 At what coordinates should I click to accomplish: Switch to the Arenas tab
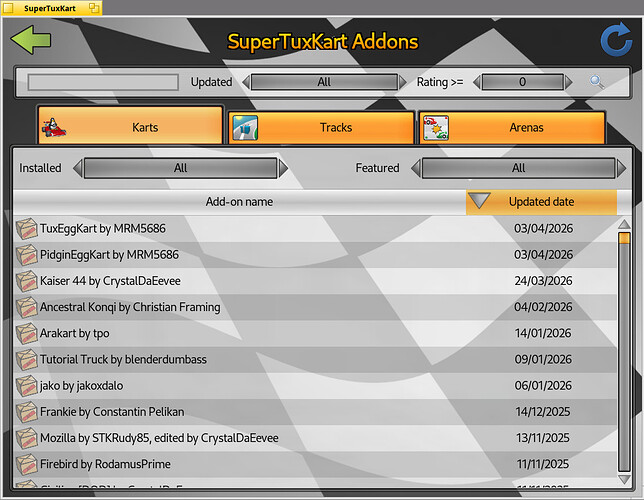coord(512,128)
